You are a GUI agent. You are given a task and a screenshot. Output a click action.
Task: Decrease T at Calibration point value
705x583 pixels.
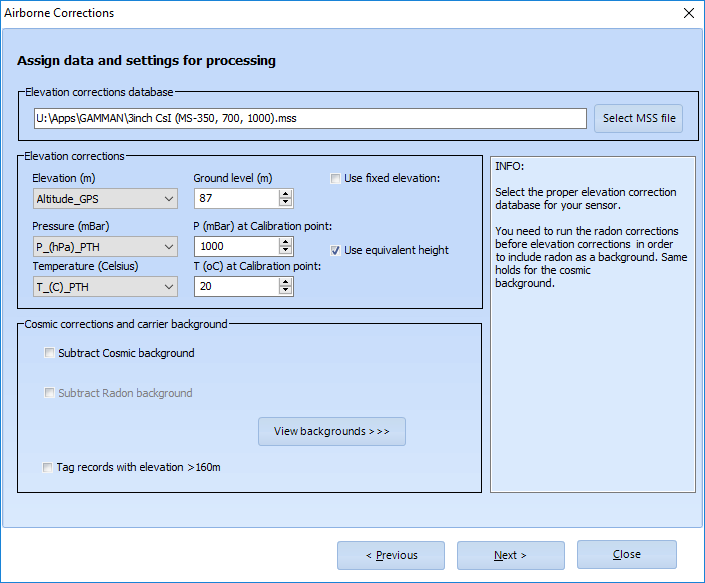286,291
